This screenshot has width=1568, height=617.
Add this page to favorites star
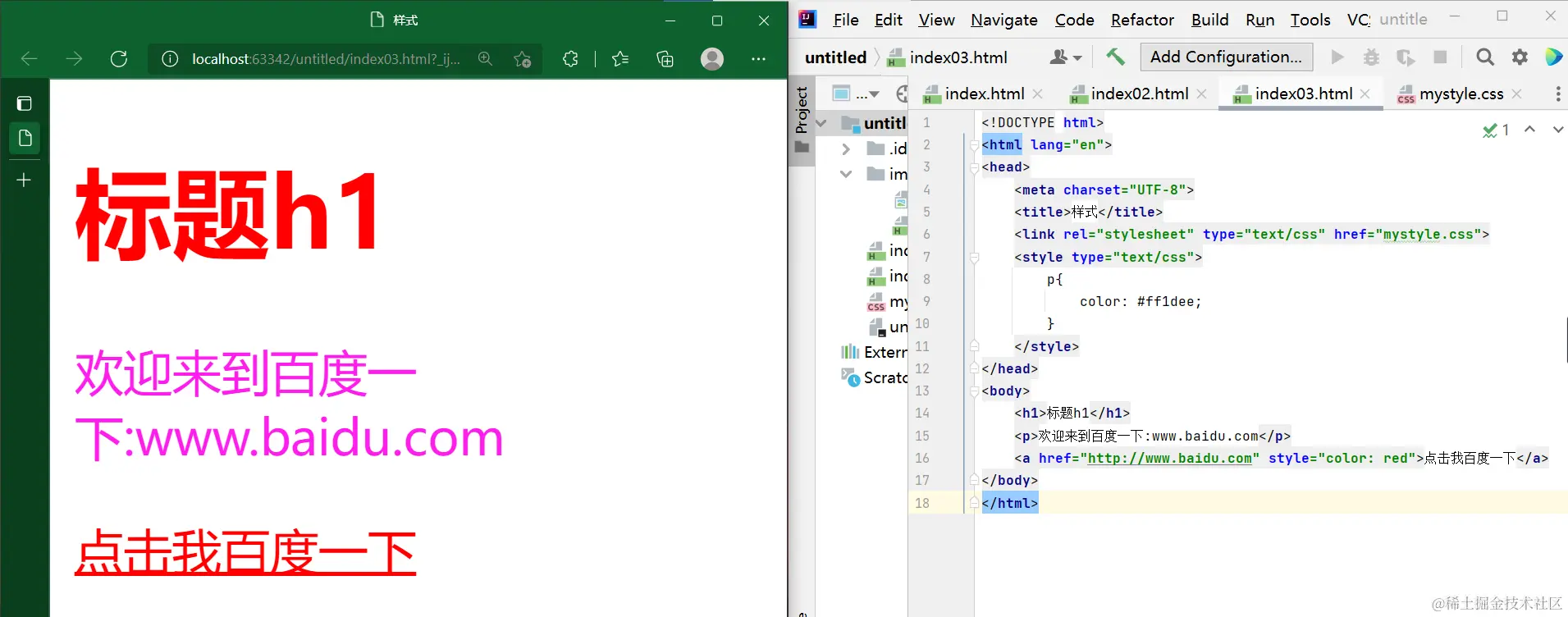pyautogui.click(x=522, y=59)
